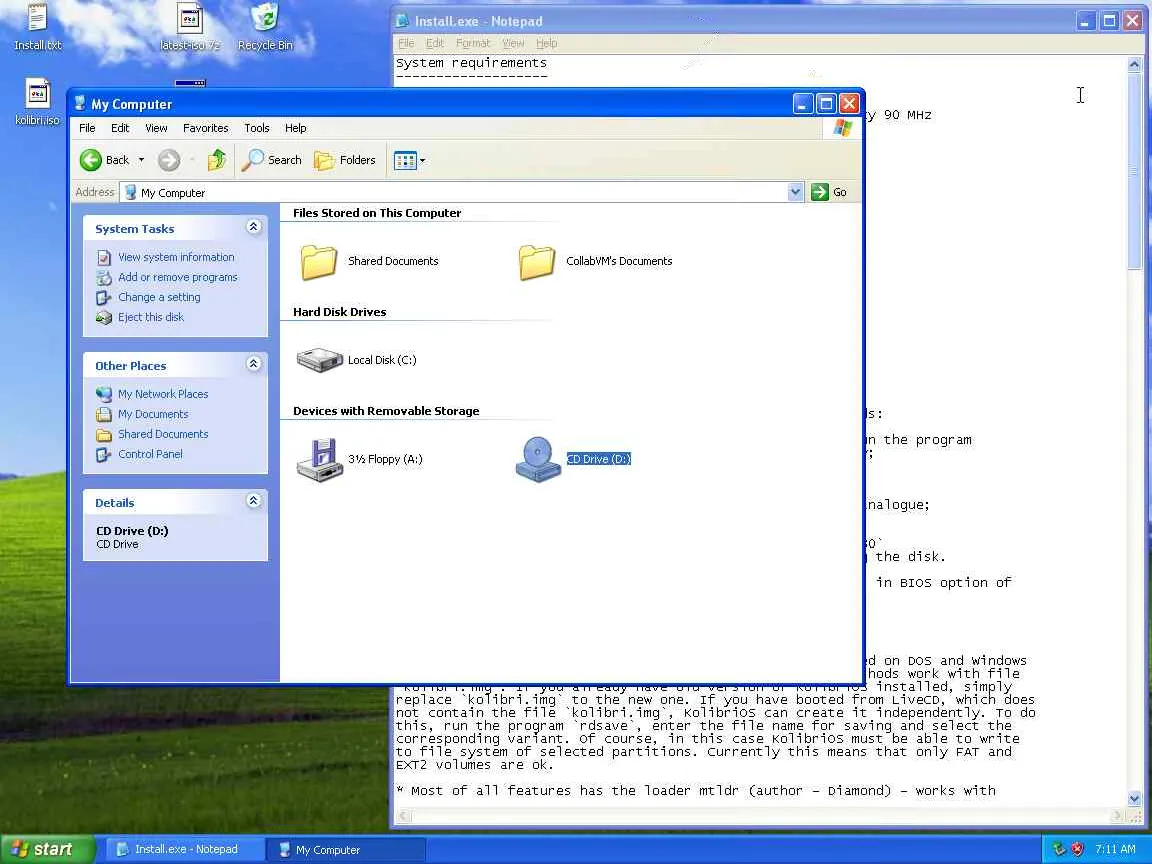Click the Safely Remove Hardware tray icon
The image size is (1152, 864).
[x=1059, y=849]
